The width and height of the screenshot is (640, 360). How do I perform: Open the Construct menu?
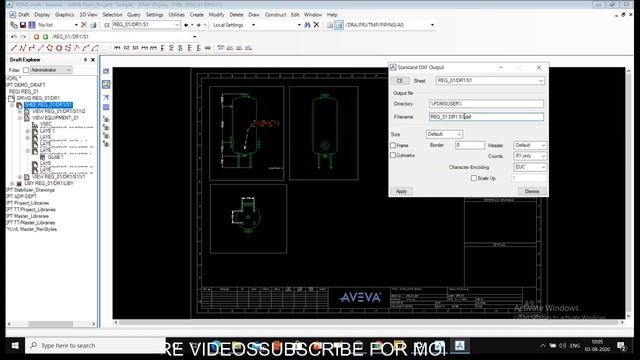pos(276,15)
